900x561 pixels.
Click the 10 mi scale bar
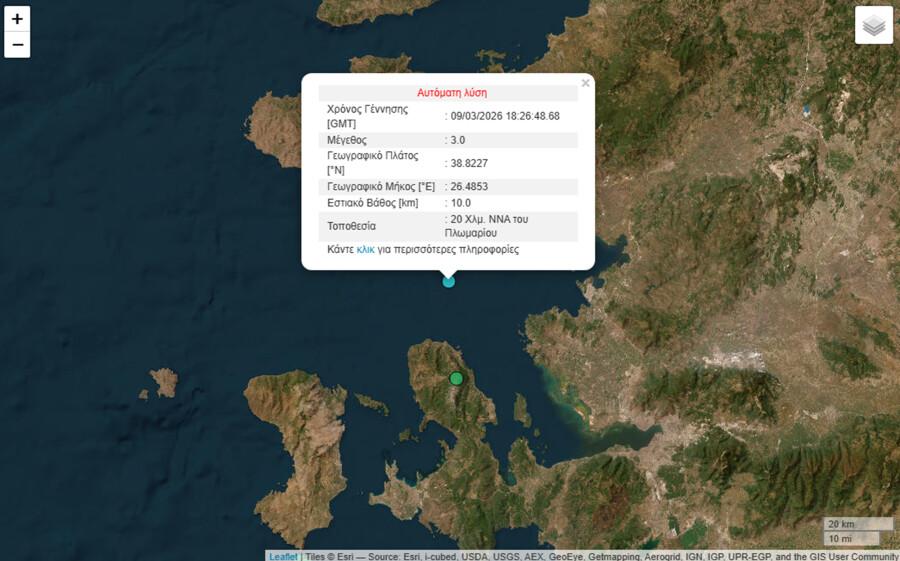tap(850, 539)
